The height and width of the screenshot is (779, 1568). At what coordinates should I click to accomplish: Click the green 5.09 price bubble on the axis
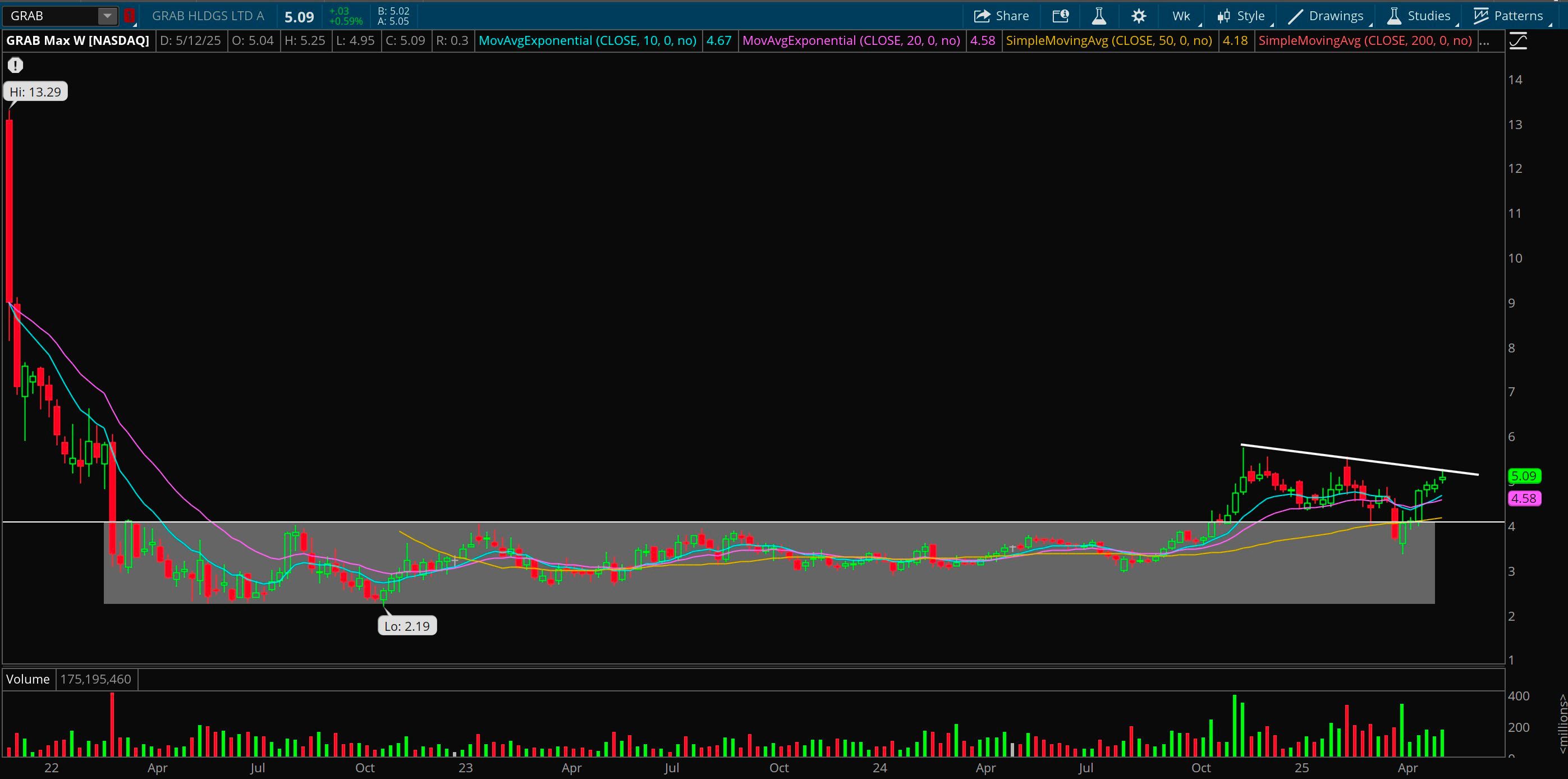tap(1524, 476)
